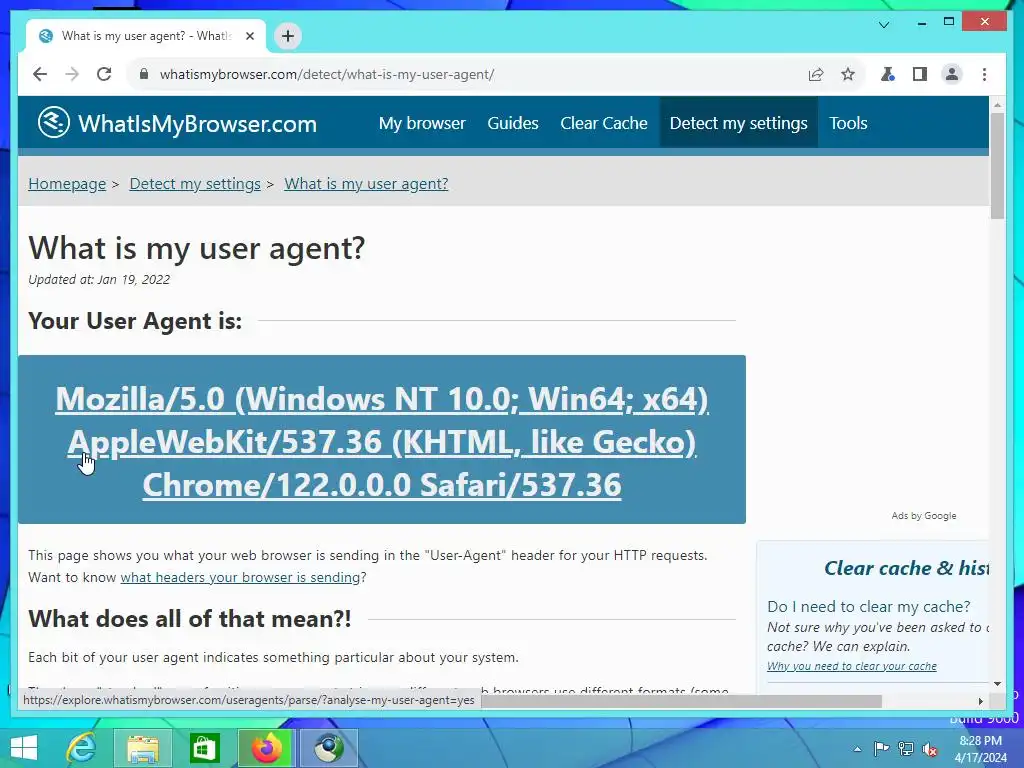This screenshot has width=1024, height=768.
Task: Open network status tray icon
Action: tap(906, 749)
